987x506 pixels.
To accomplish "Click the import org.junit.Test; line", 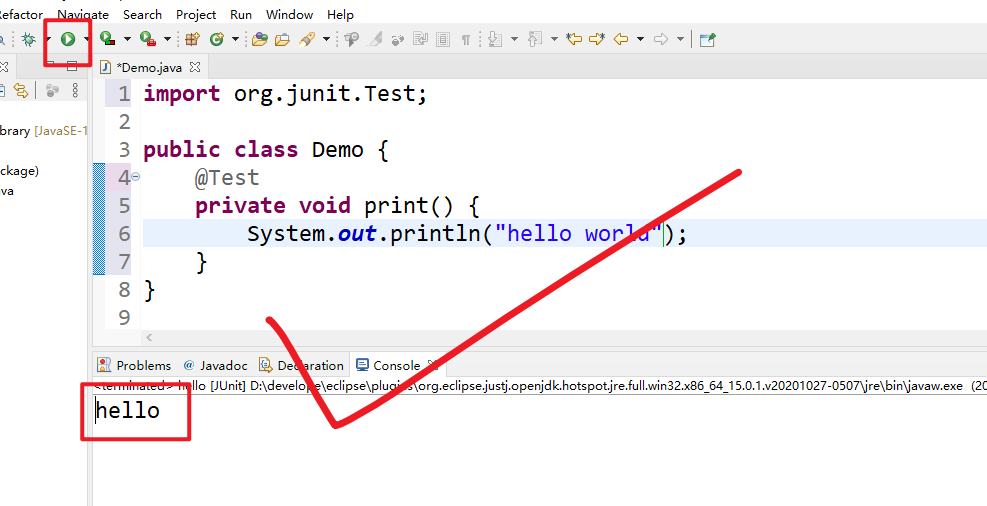I will tap(286, 94).
